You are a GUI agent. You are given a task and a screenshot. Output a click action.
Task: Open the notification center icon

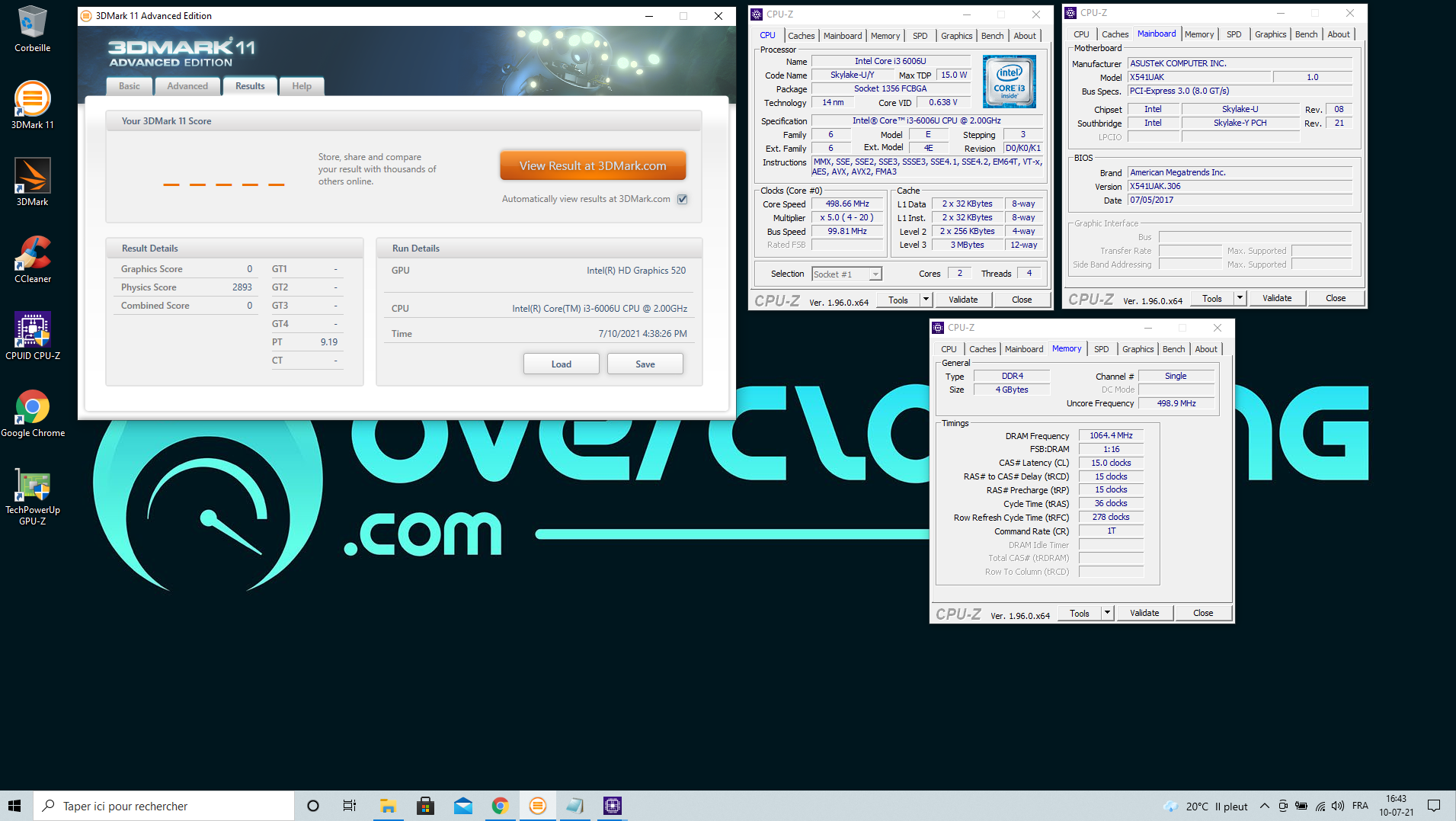pyautogui.click(x=1433, y=806)
